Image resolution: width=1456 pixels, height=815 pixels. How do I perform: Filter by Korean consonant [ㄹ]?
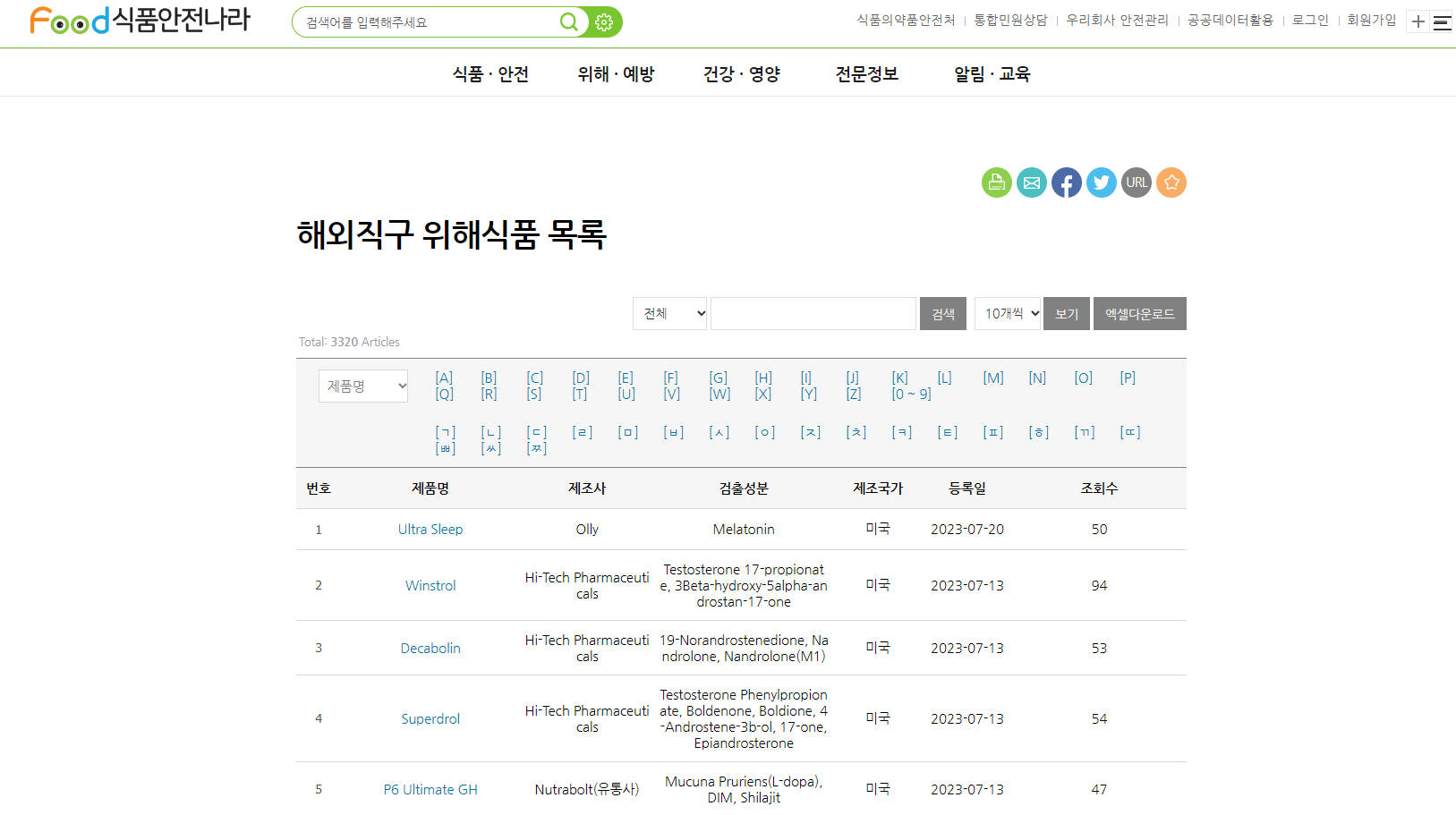click(582, 432)
